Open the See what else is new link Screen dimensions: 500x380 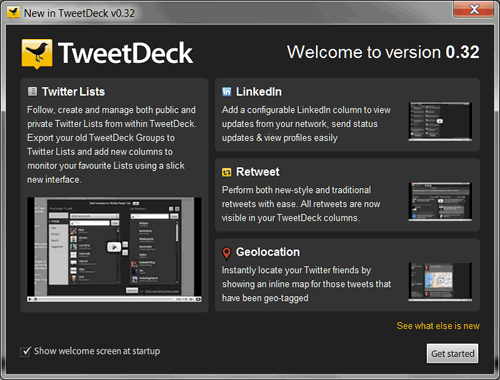pyautogui.click(x=438, y=326)
